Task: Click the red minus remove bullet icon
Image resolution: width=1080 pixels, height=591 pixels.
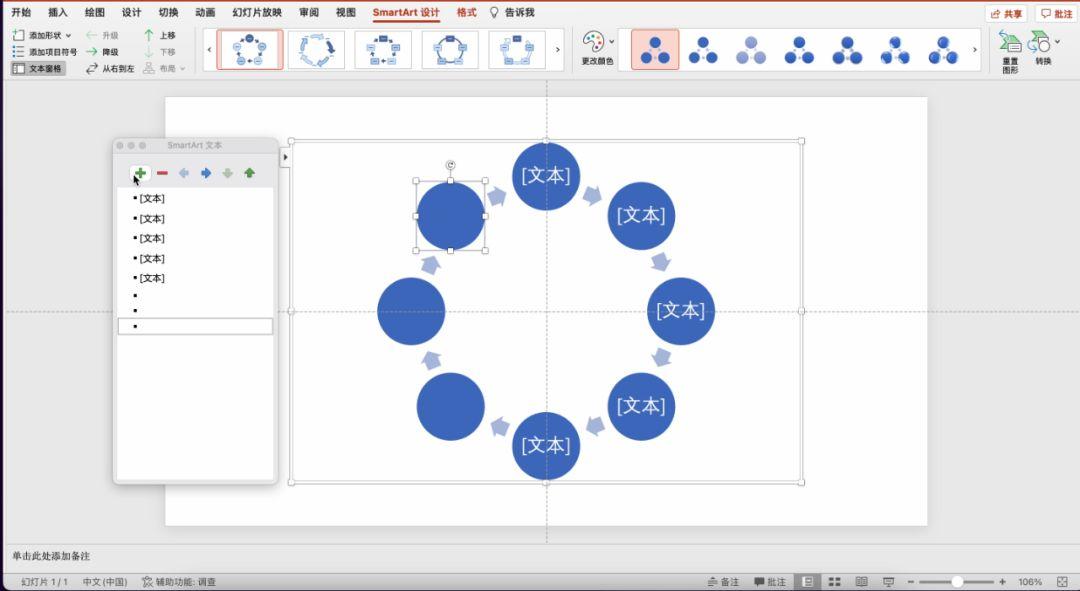Action: click(x=162, y=173)
